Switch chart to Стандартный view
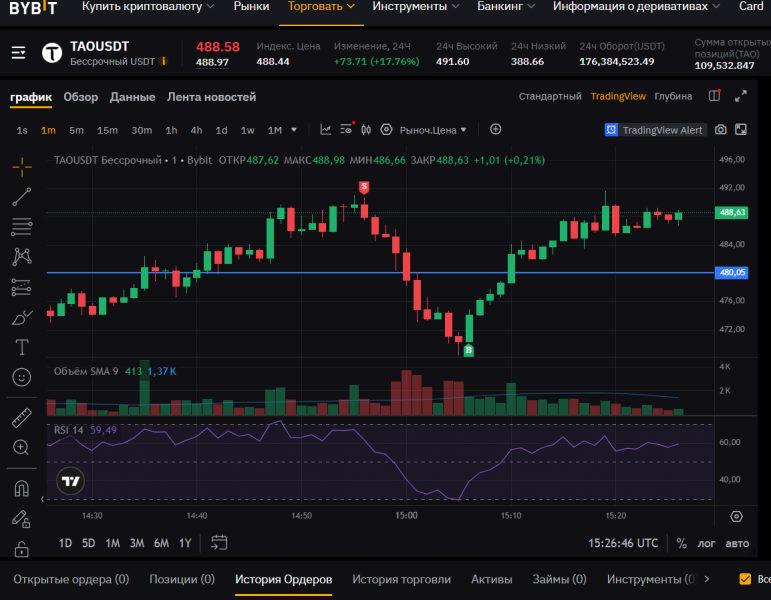 [x=550, y=96]
